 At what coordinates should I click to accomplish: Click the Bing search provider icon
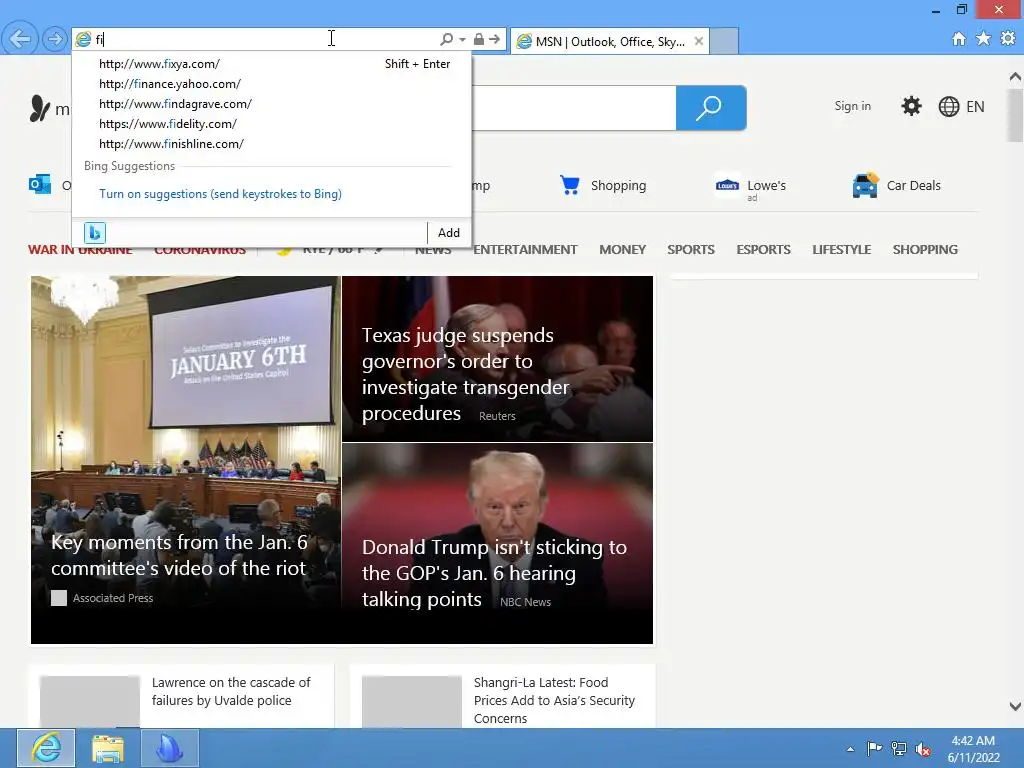point(95,232)
